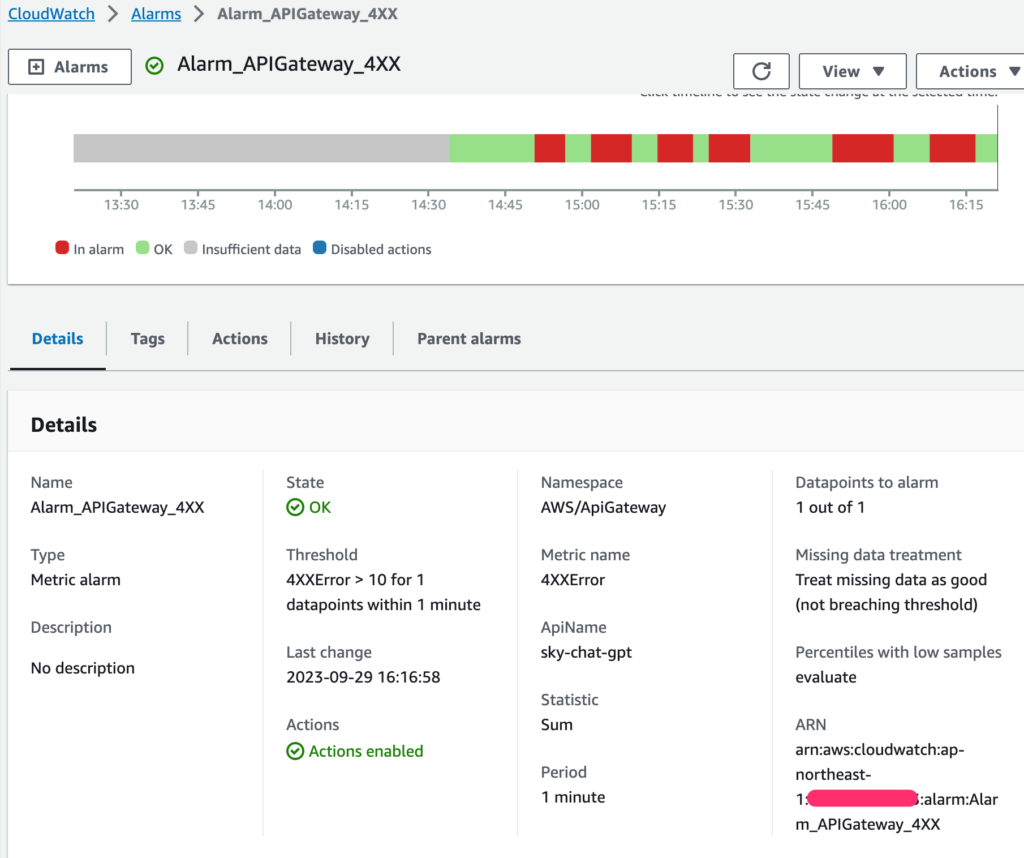Open the View dropdown
The height and width of the screenshot is (858, 1024).
point(852,71)
